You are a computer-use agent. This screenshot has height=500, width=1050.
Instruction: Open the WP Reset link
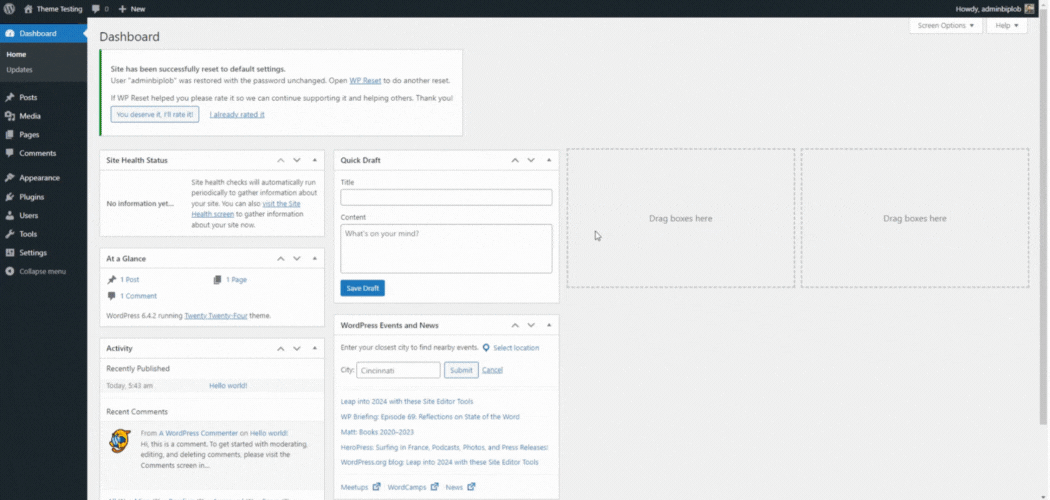[365, 80]
